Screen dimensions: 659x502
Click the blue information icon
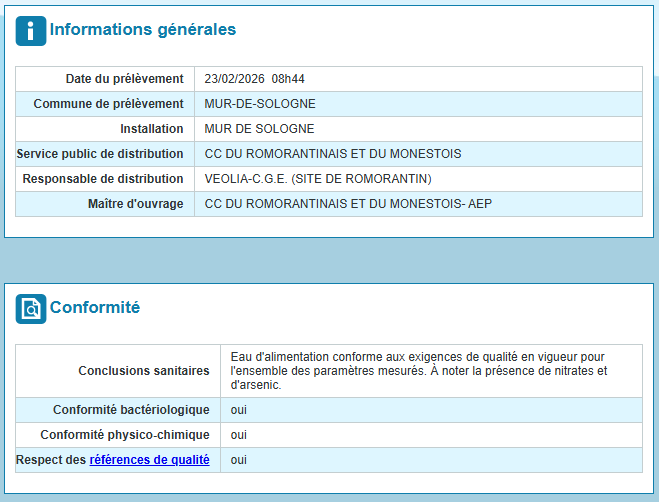[x=30, y=31]
